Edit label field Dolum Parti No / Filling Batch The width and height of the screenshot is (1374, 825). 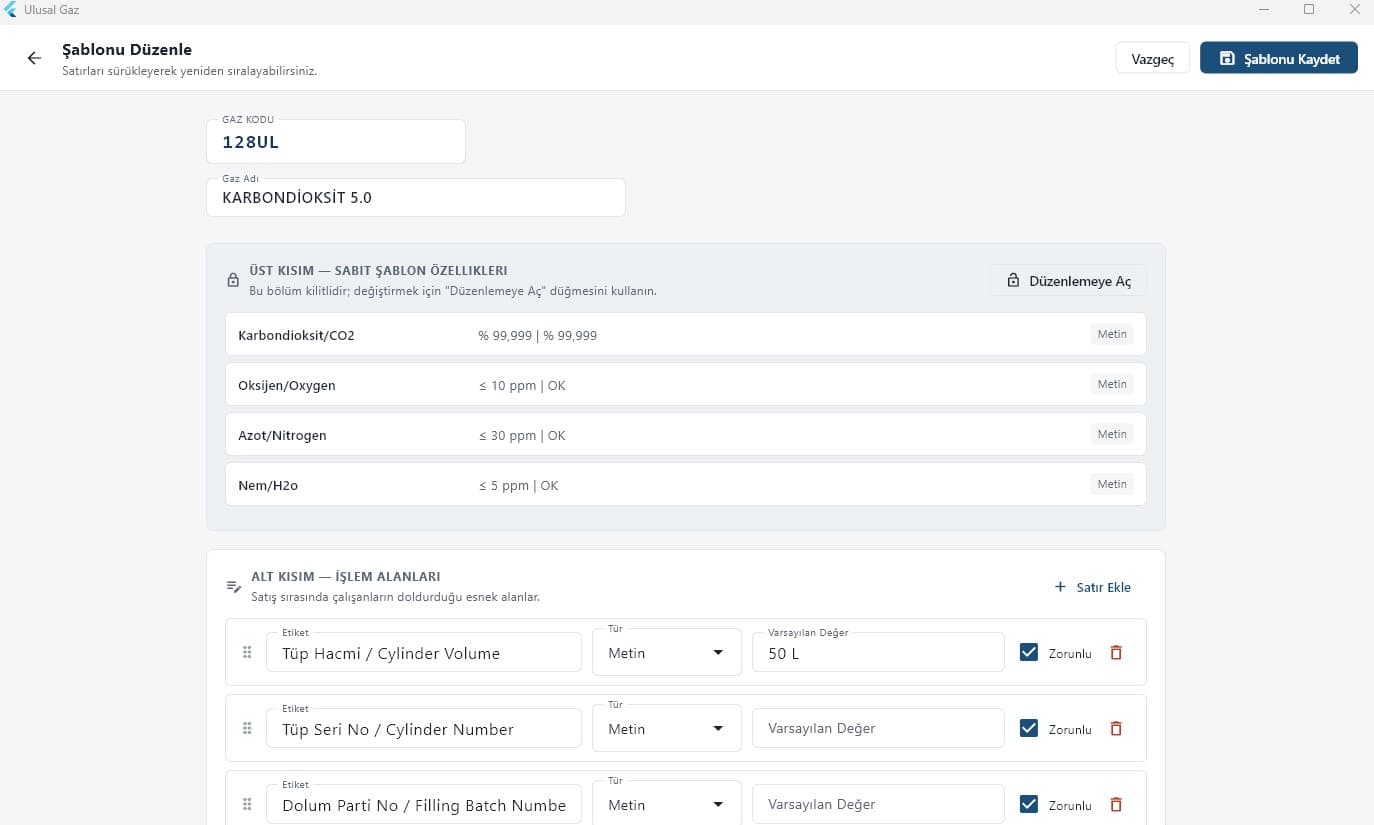pyautogui.click(x=424, y=804)
